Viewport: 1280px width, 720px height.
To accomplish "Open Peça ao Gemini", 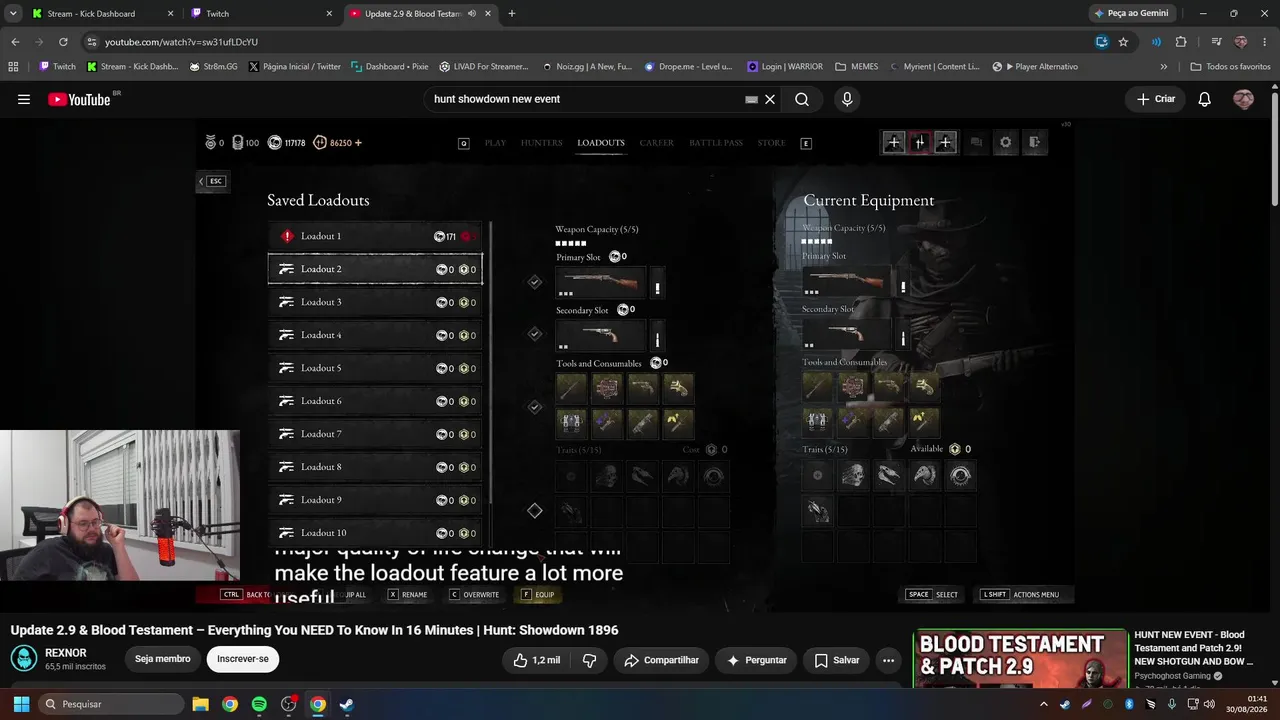I will tap(1132, 14).
